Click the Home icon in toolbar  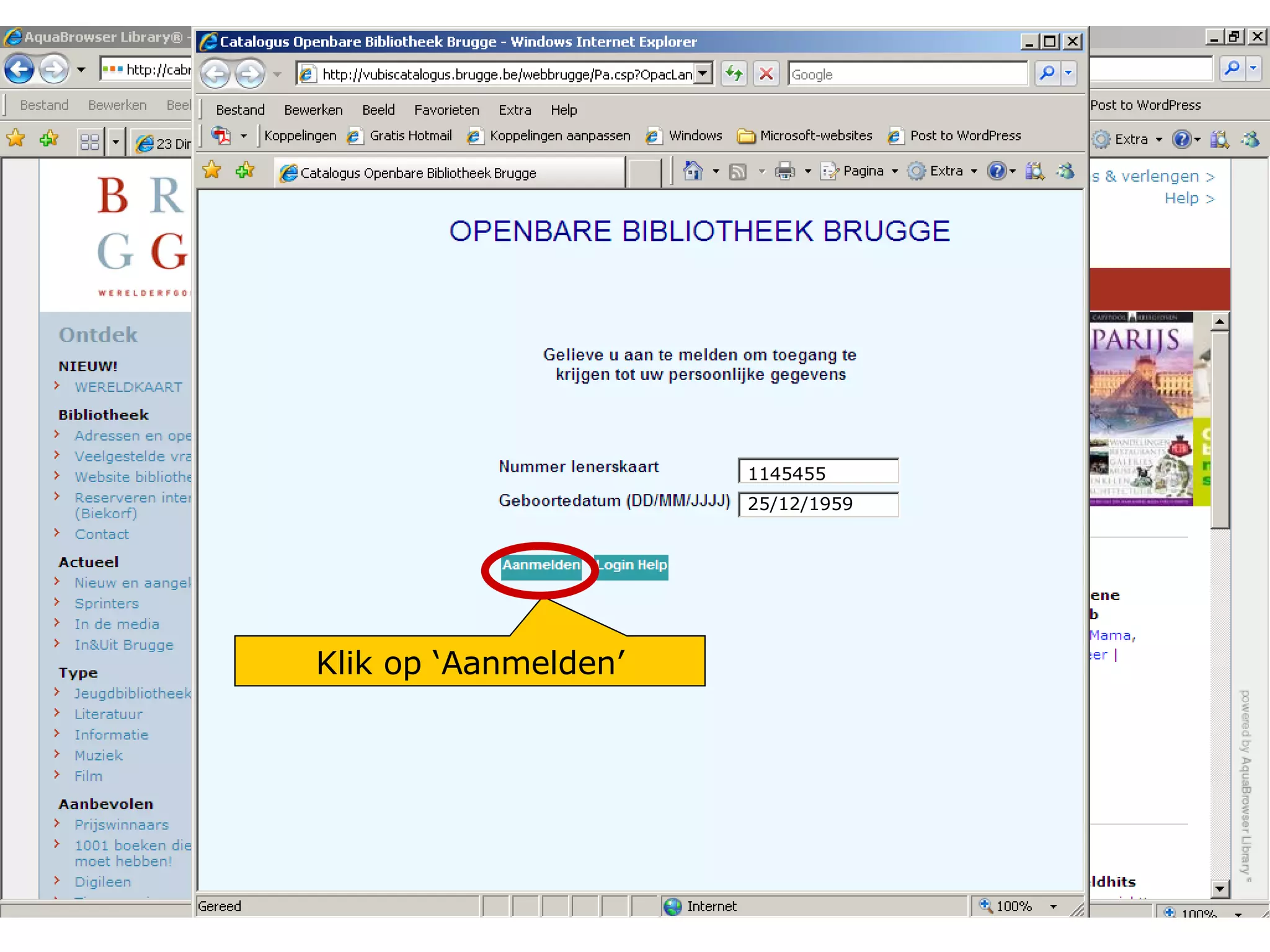[692, 171]
